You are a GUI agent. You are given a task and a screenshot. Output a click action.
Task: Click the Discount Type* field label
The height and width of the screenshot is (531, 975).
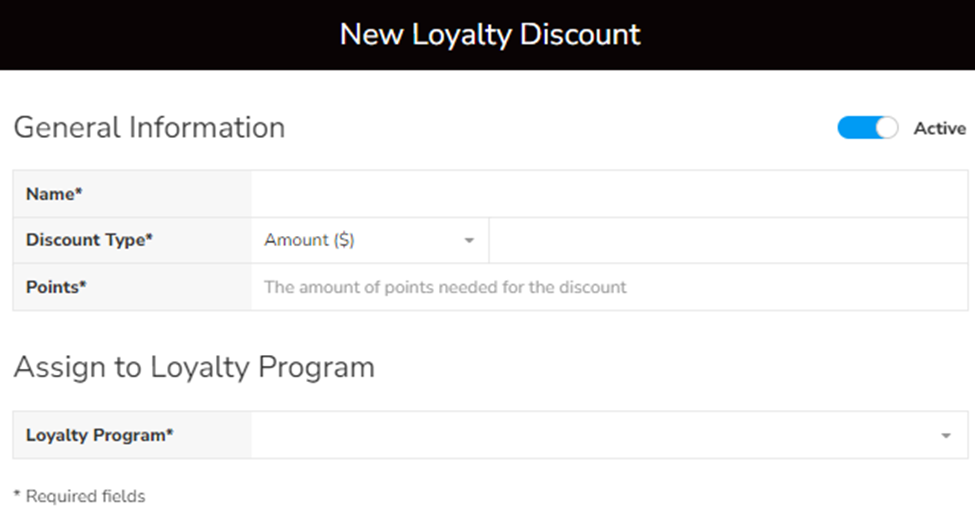click(89, 240)
